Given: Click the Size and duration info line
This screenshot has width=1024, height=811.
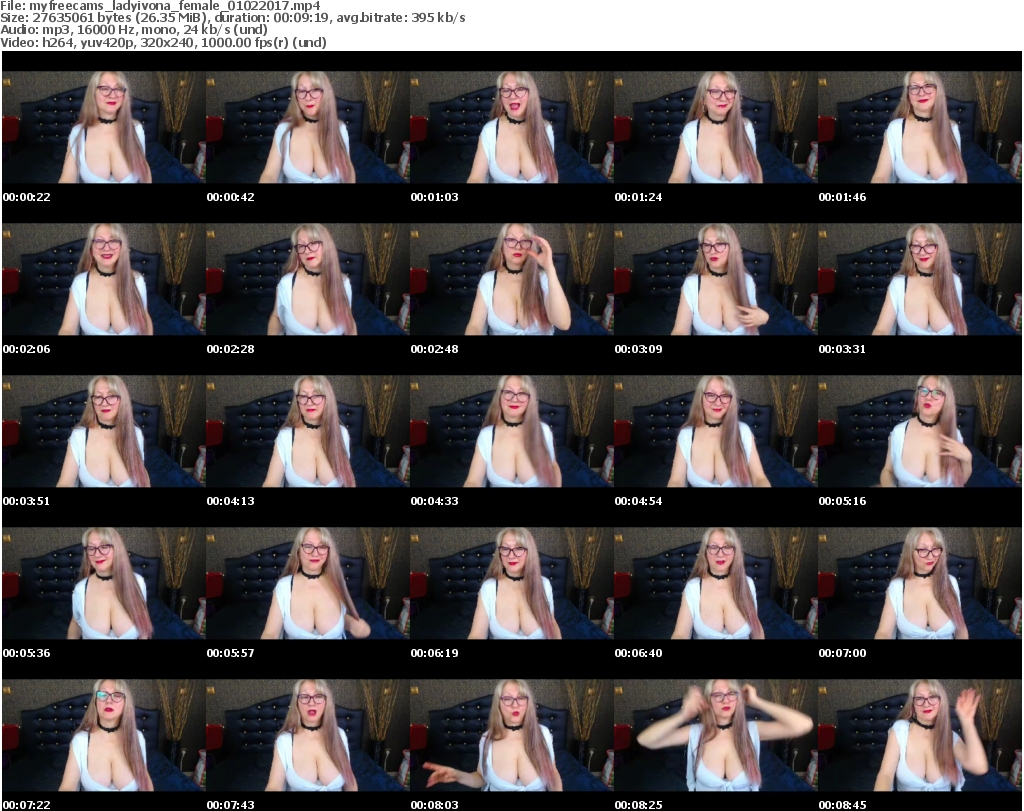Looking at the screenshot, I should [232, 18].
